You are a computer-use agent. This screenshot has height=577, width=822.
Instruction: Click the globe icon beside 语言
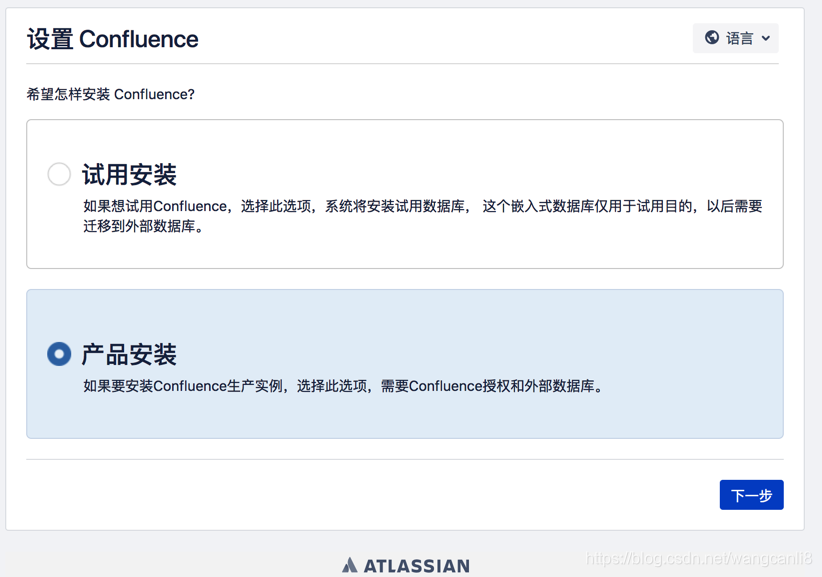[712, 38]
